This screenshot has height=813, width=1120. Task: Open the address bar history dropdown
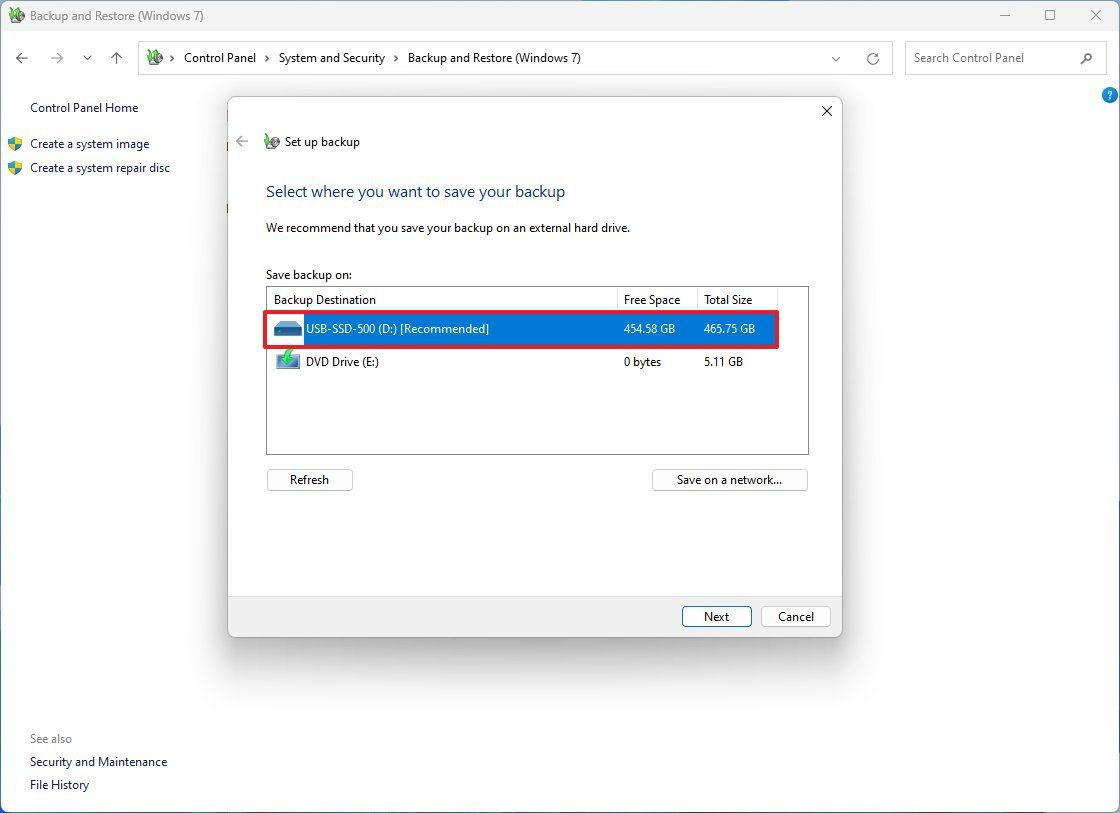tap(836, 58)
